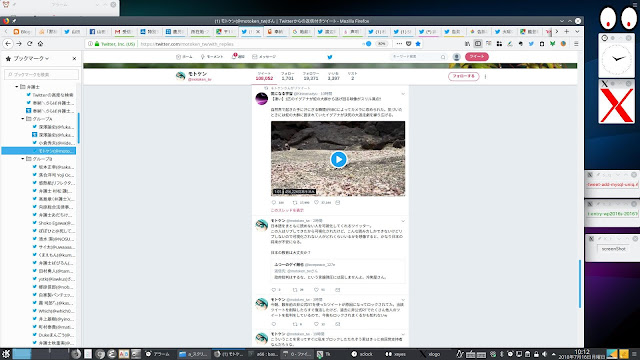
Task: Show list of all tabs dropdown
Action: [577, 31]
